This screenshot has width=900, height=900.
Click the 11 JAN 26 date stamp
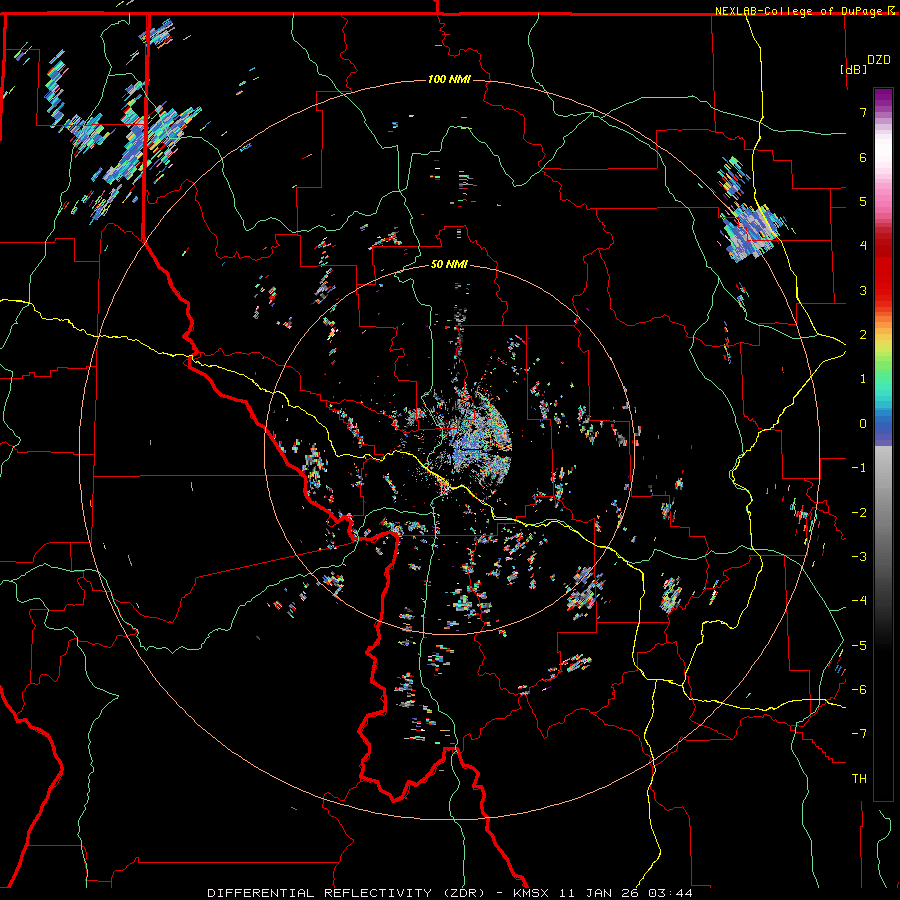[x=601, y=893]
